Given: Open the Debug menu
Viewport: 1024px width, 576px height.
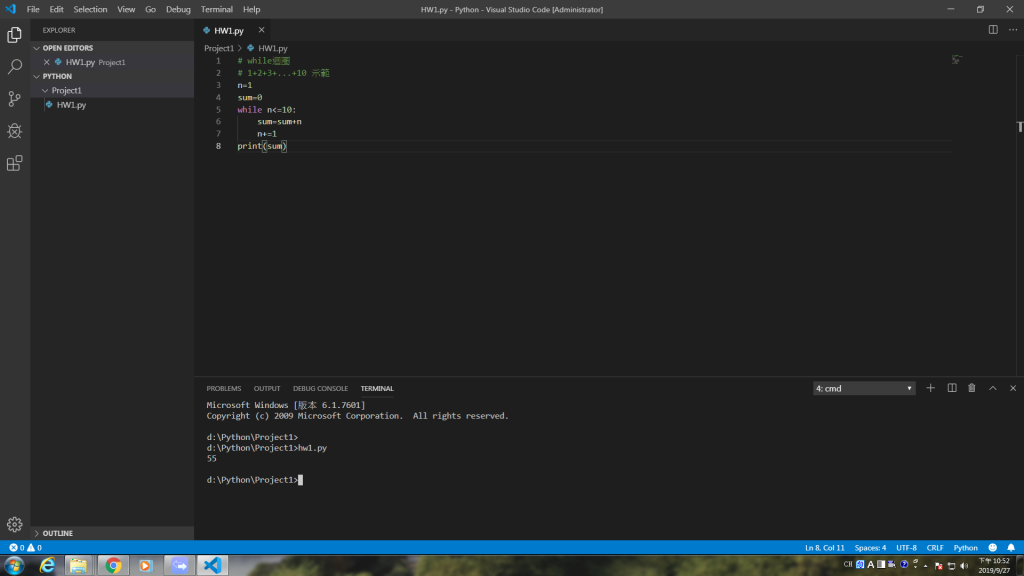Looking at the screenshot, I should point(178,9).
